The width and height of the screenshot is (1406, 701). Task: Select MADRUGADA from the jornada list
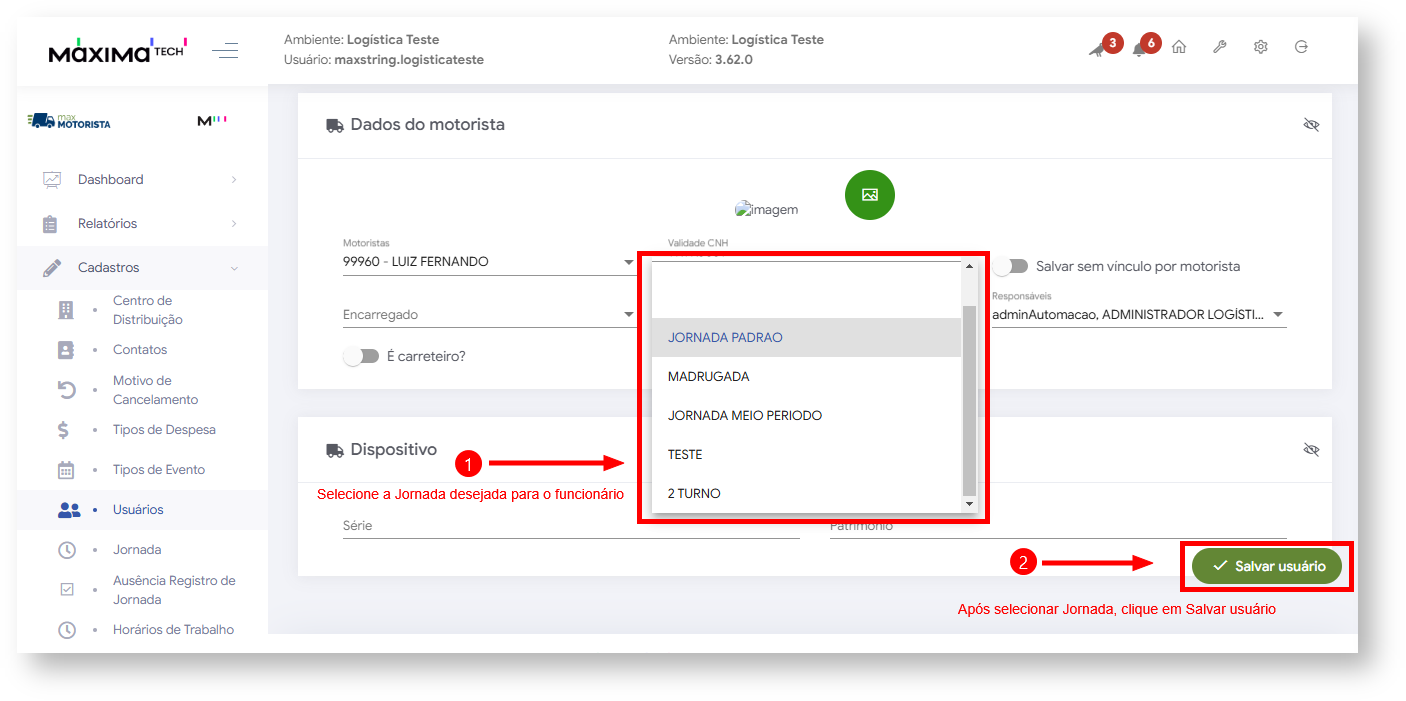pos(708,377)
